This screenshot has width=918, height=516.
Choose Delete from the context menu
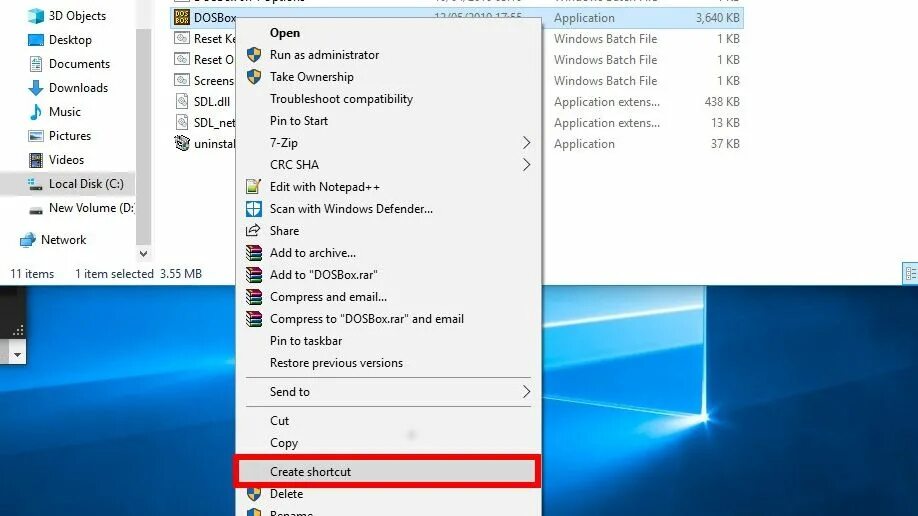286,494
